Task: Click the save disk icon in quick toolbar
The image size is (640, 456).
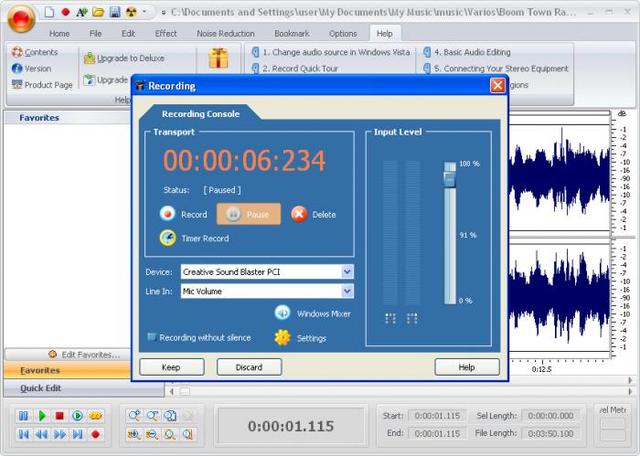Action: coord(115,12)
